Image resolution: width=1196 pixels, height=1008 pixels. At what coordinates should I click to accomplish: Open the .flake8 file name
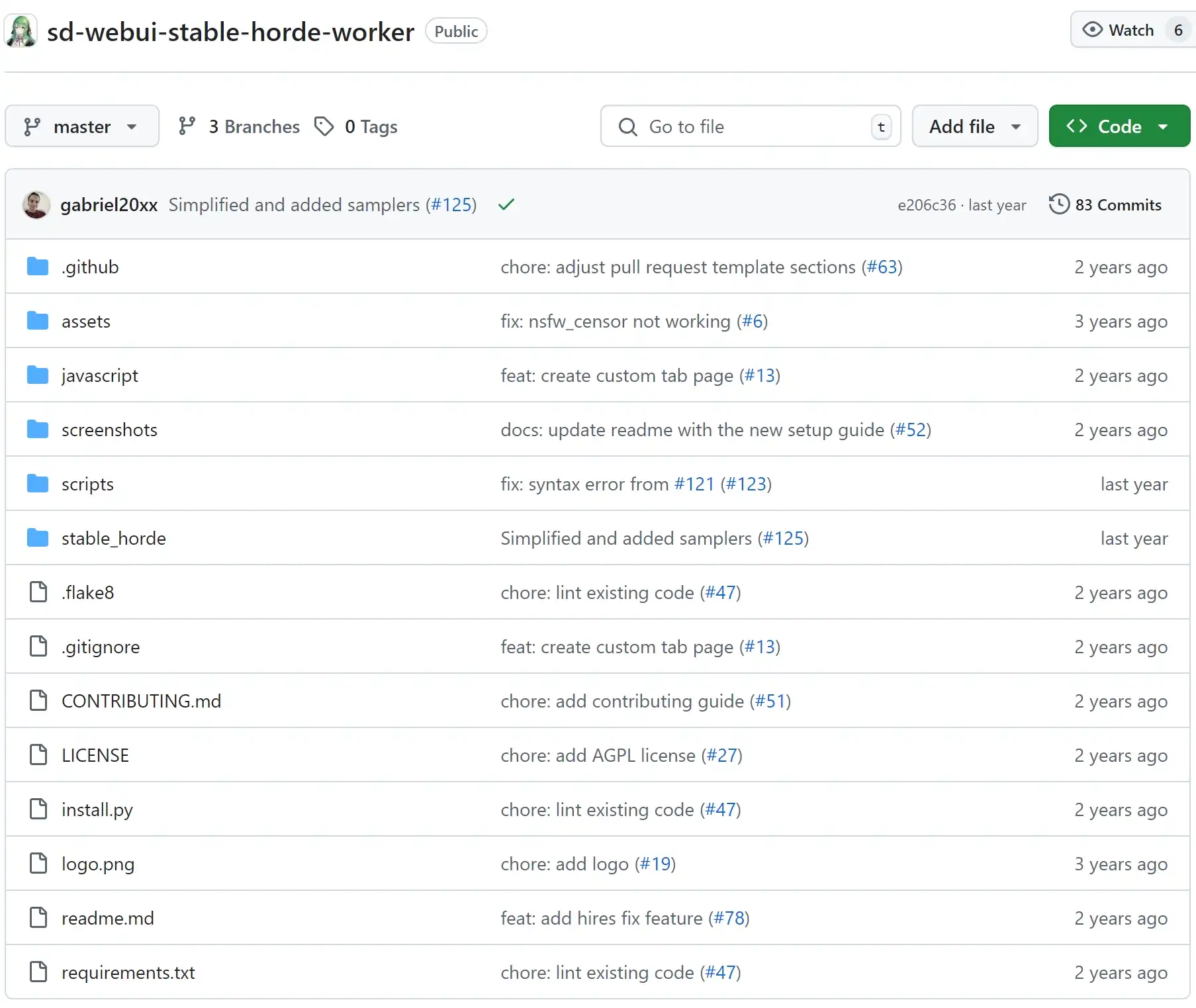click(88, 592)
